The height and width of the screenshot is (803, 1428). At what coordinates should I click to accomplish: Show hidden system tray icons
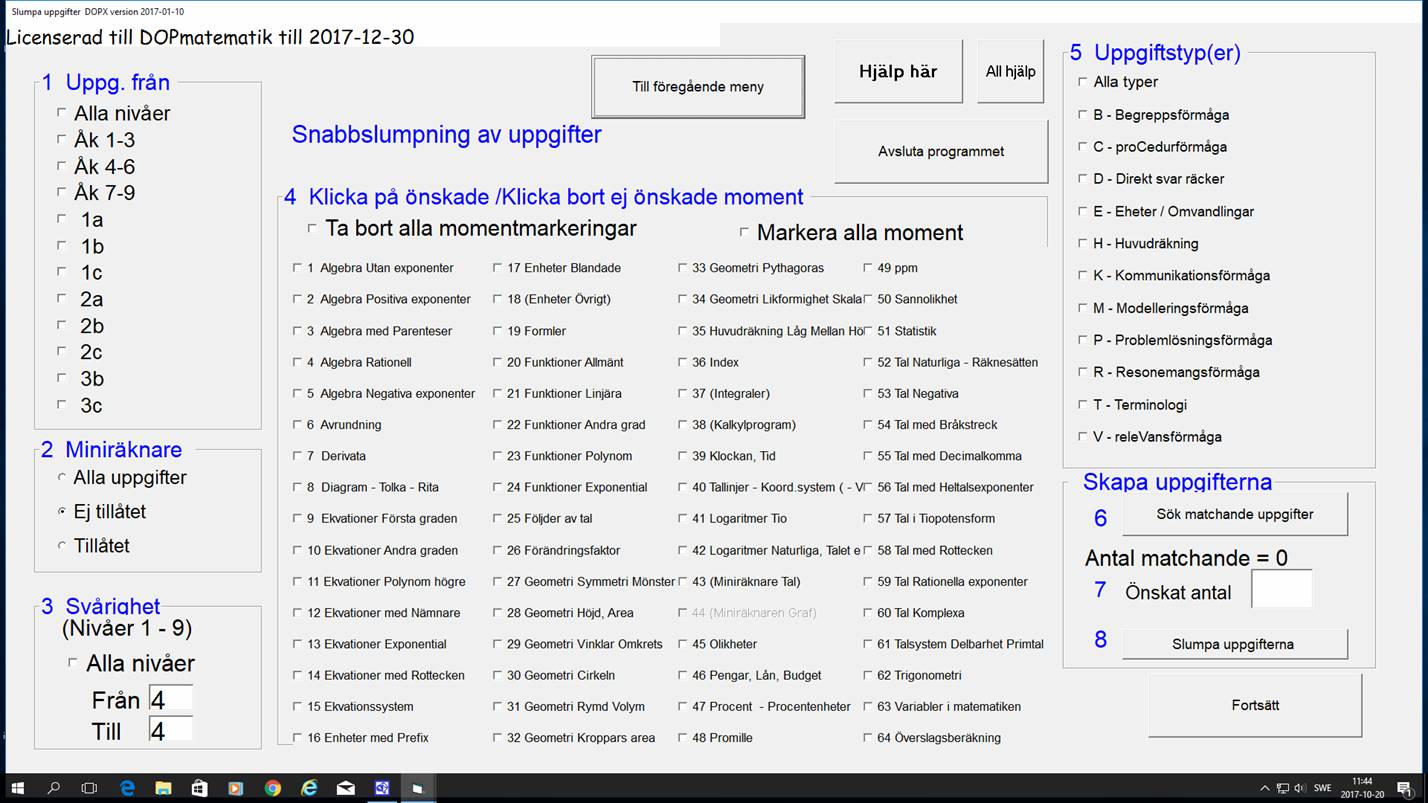[1265, 788]
